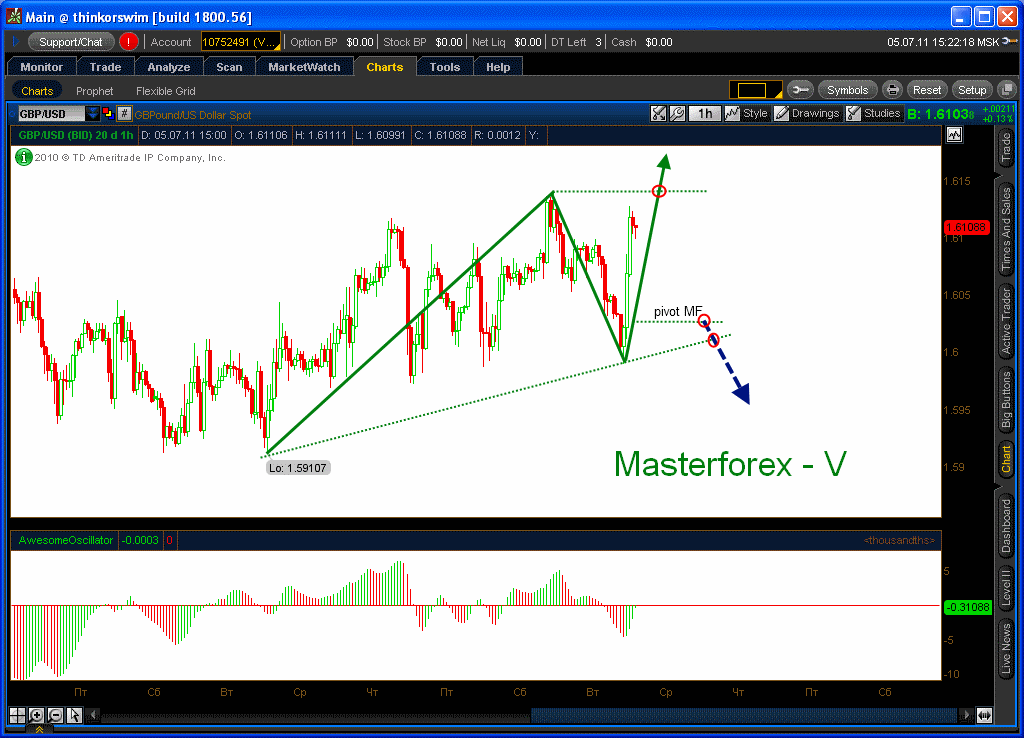Click the small circle clipboard icon before GBP/USD
Viewport: 1024px width, 738px height.
pyautogui.click(x=12, y=114)
